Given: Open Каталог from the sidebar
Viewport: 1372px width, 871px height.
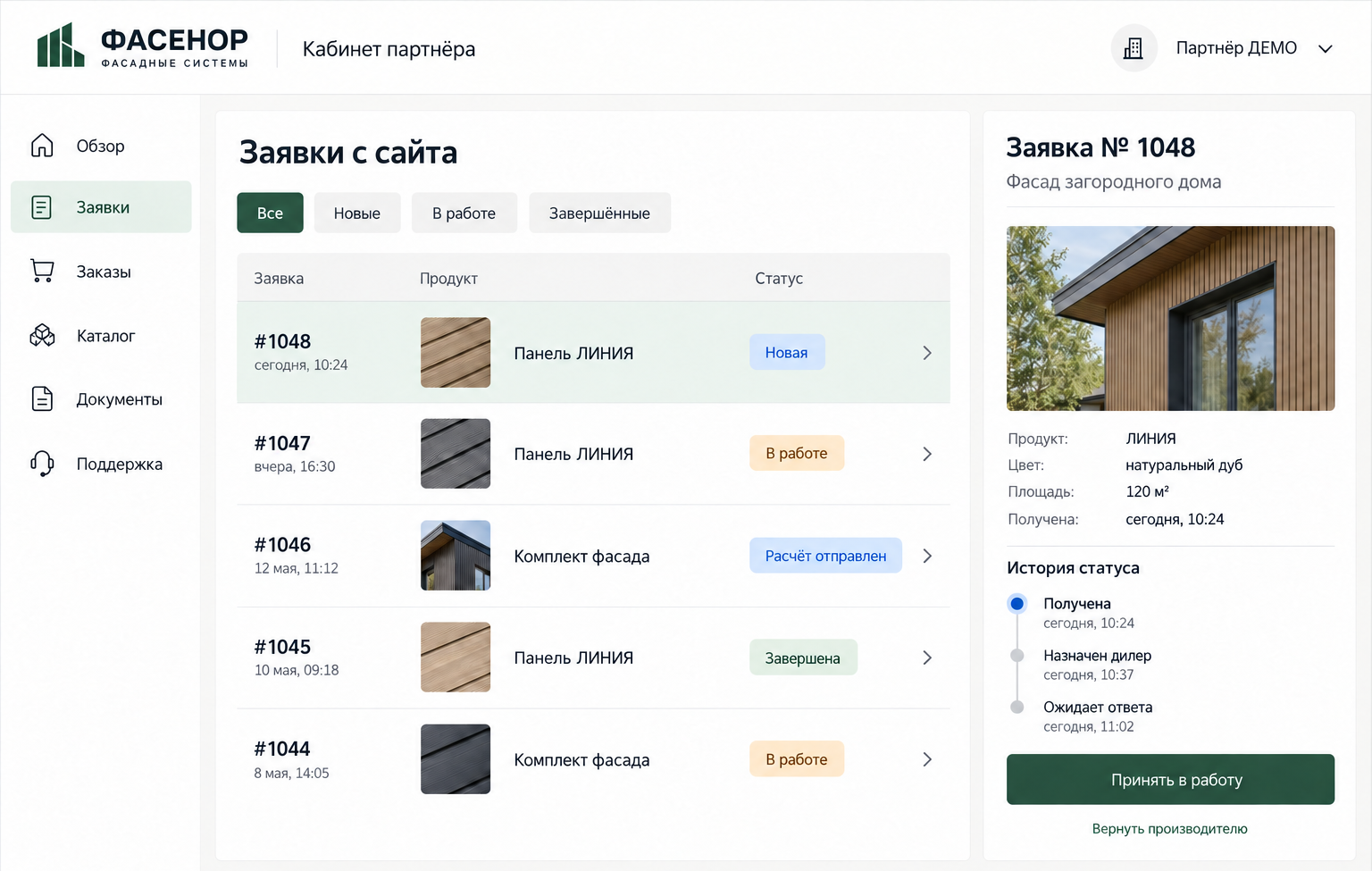Looking at the screenshot, I should click(101, 336).
